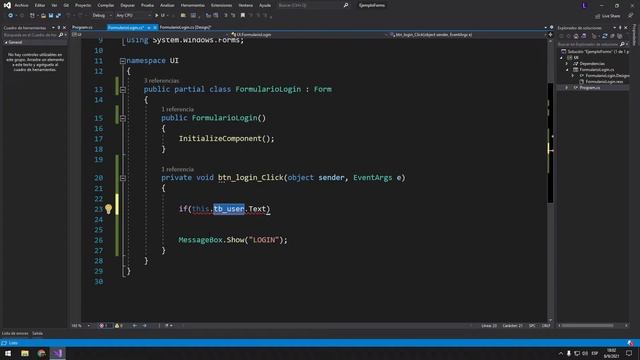Pin the Cuadro de herramientas panel
The image size is (640, 360).
click(58, 28)
